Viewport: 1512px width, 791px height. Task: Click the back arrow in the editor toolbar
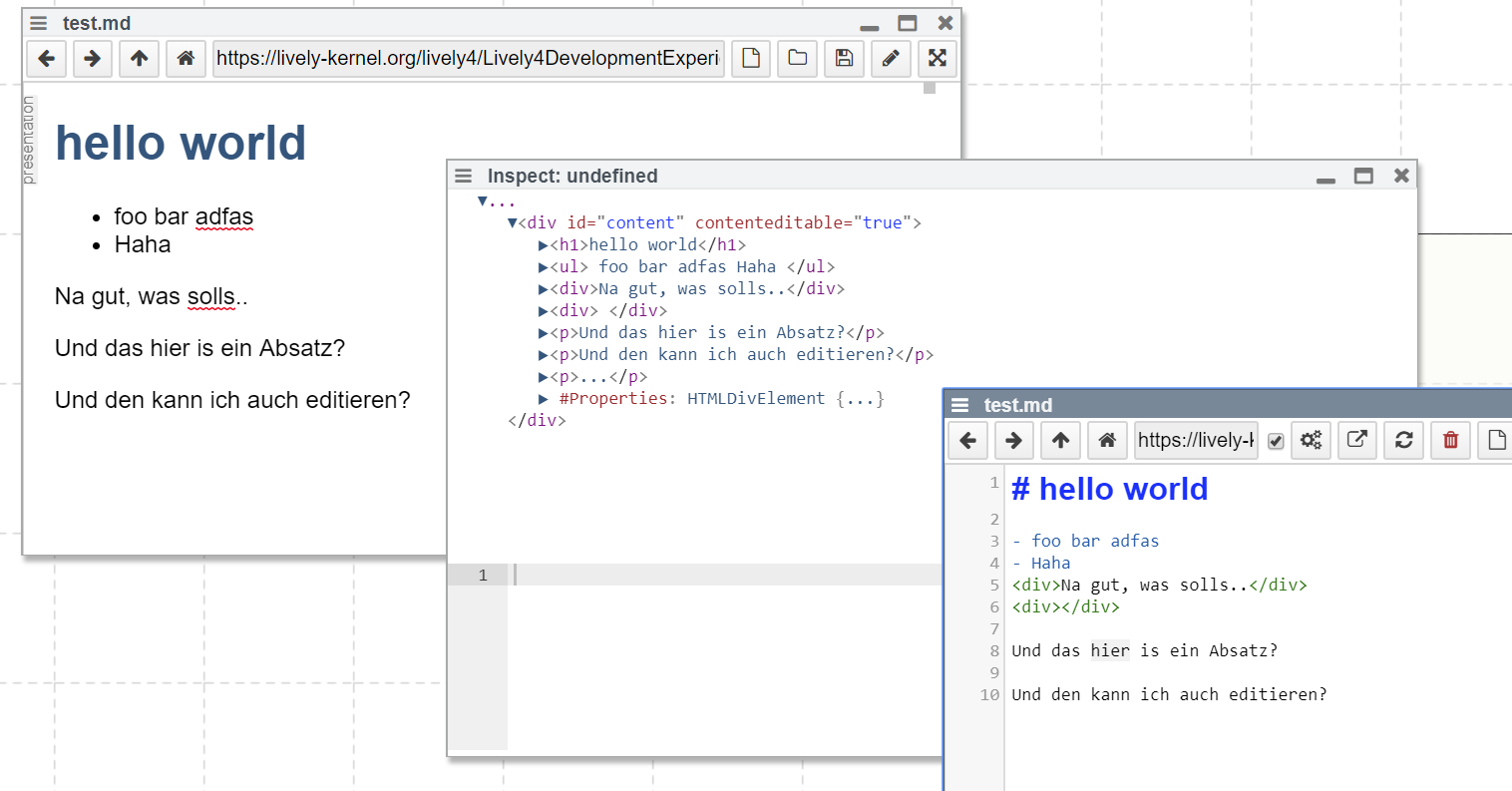tap(967, 440)
